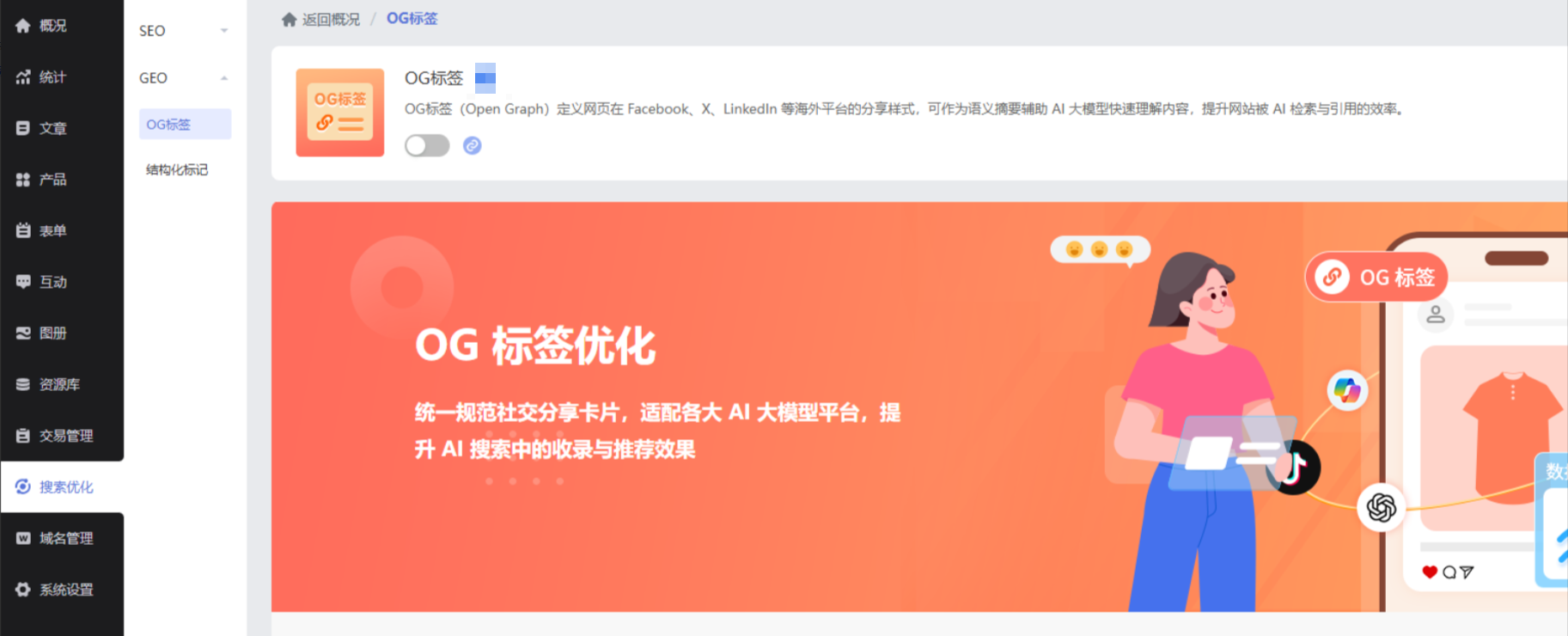Click the 文章 article icon
Viewport: 1568px width, 636px height.
pos(23,128)
